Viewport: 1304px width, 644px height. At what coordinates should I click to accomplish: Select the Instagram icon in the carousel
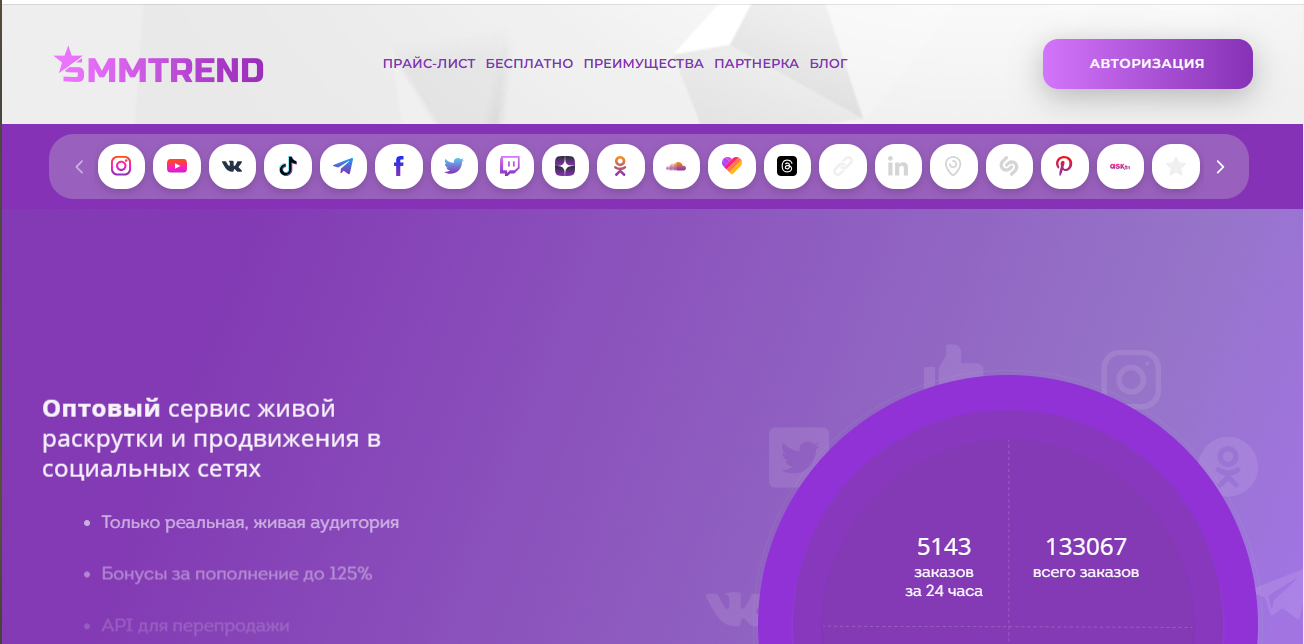point(121,166)
